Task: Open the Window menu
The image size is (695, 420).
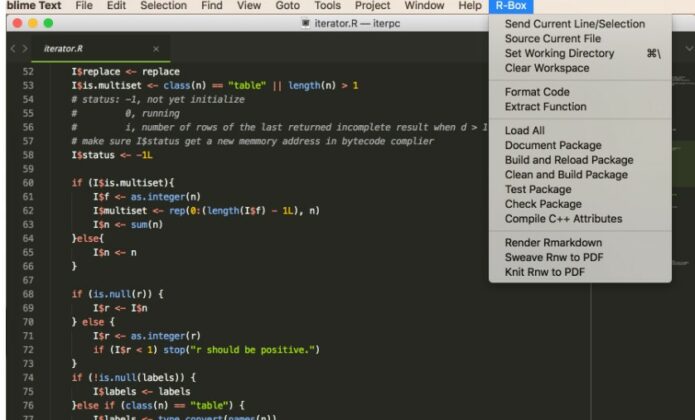Action: tap(424, 6)
